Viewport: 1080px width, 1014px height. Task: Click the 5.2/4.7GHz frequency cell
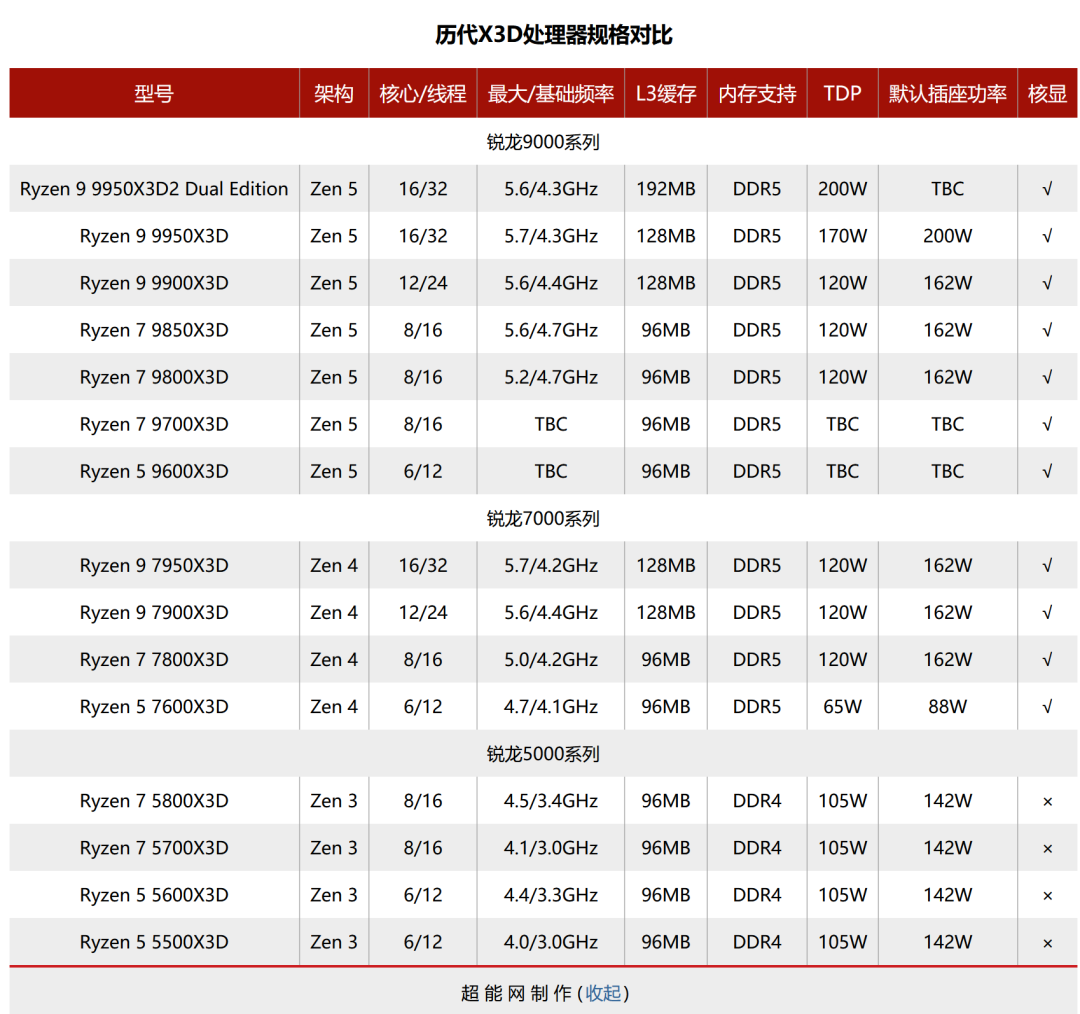click(x=551, y=377)
